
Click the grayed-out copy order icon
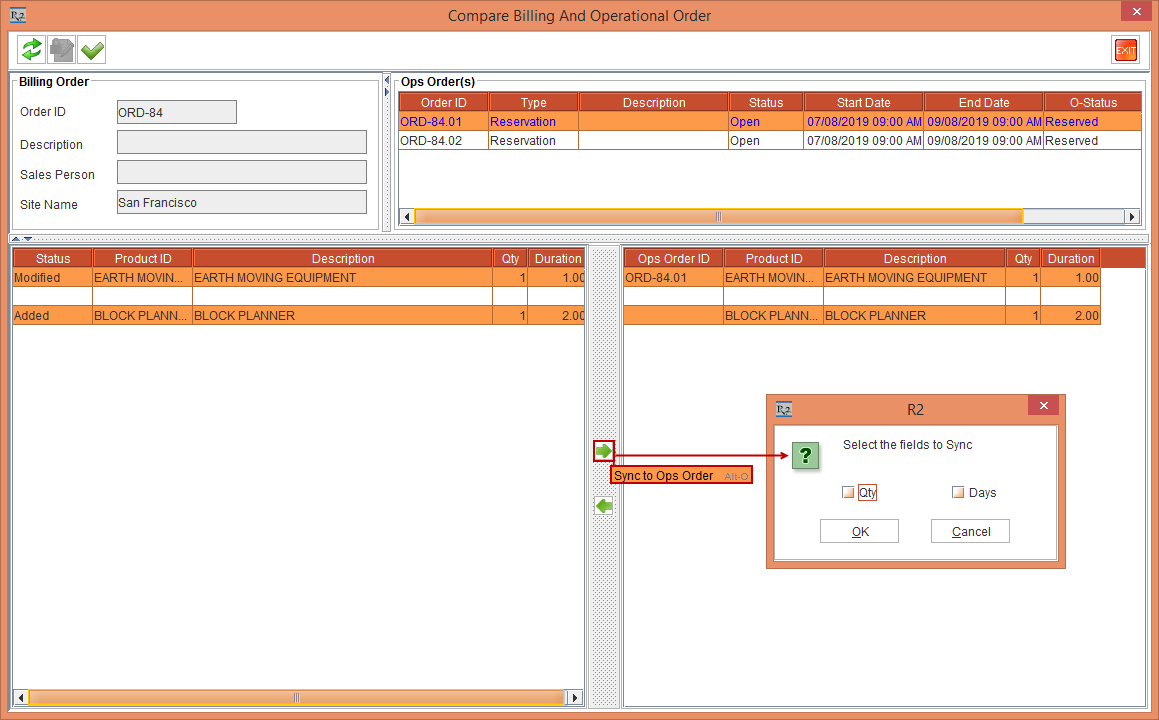60,49
